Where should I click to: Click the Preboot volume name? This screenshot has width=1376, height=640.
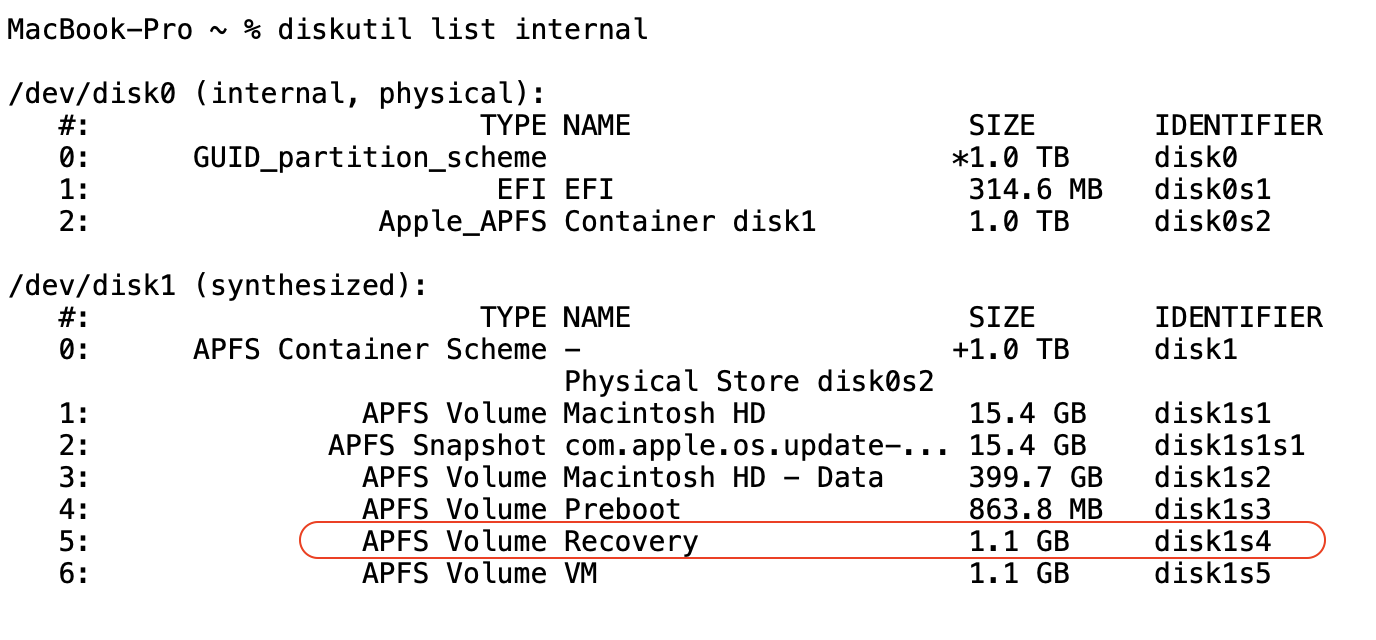tap(622, 510)
